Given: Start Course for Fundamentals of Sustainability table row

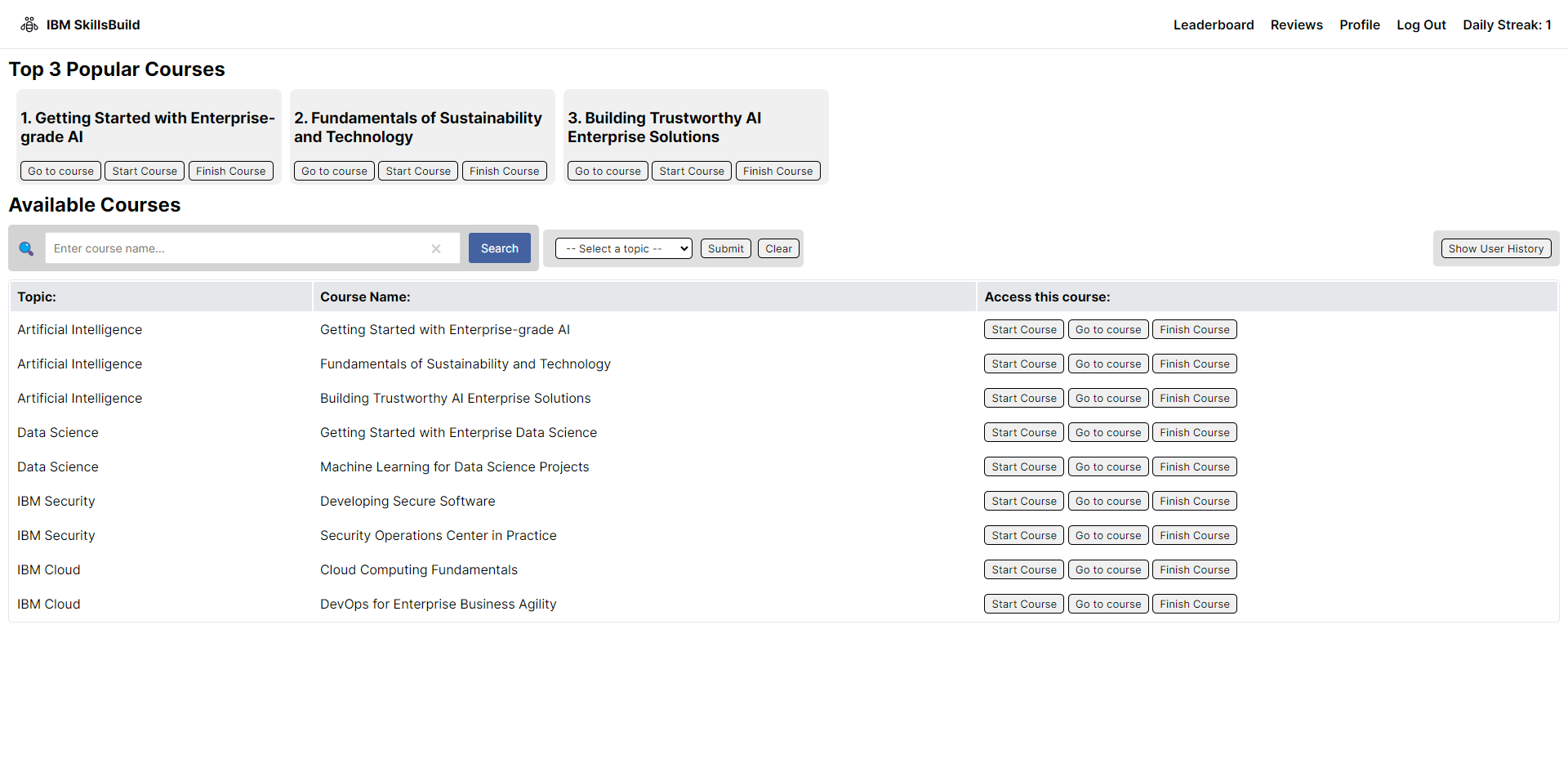Looking at the screenshot, I should (1024, 364).
